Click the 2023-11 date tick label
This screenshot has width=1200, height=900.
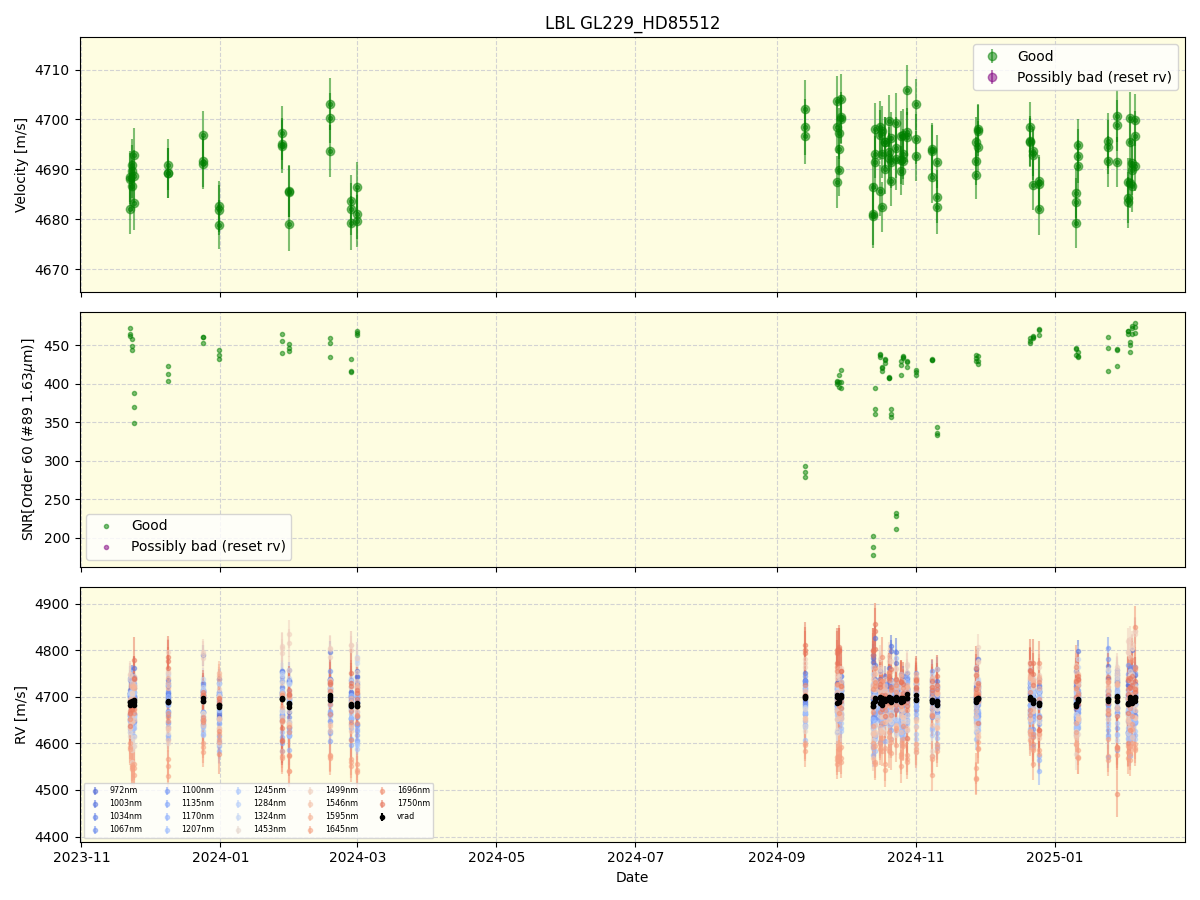pyautogui.click(x=81, y=857)
